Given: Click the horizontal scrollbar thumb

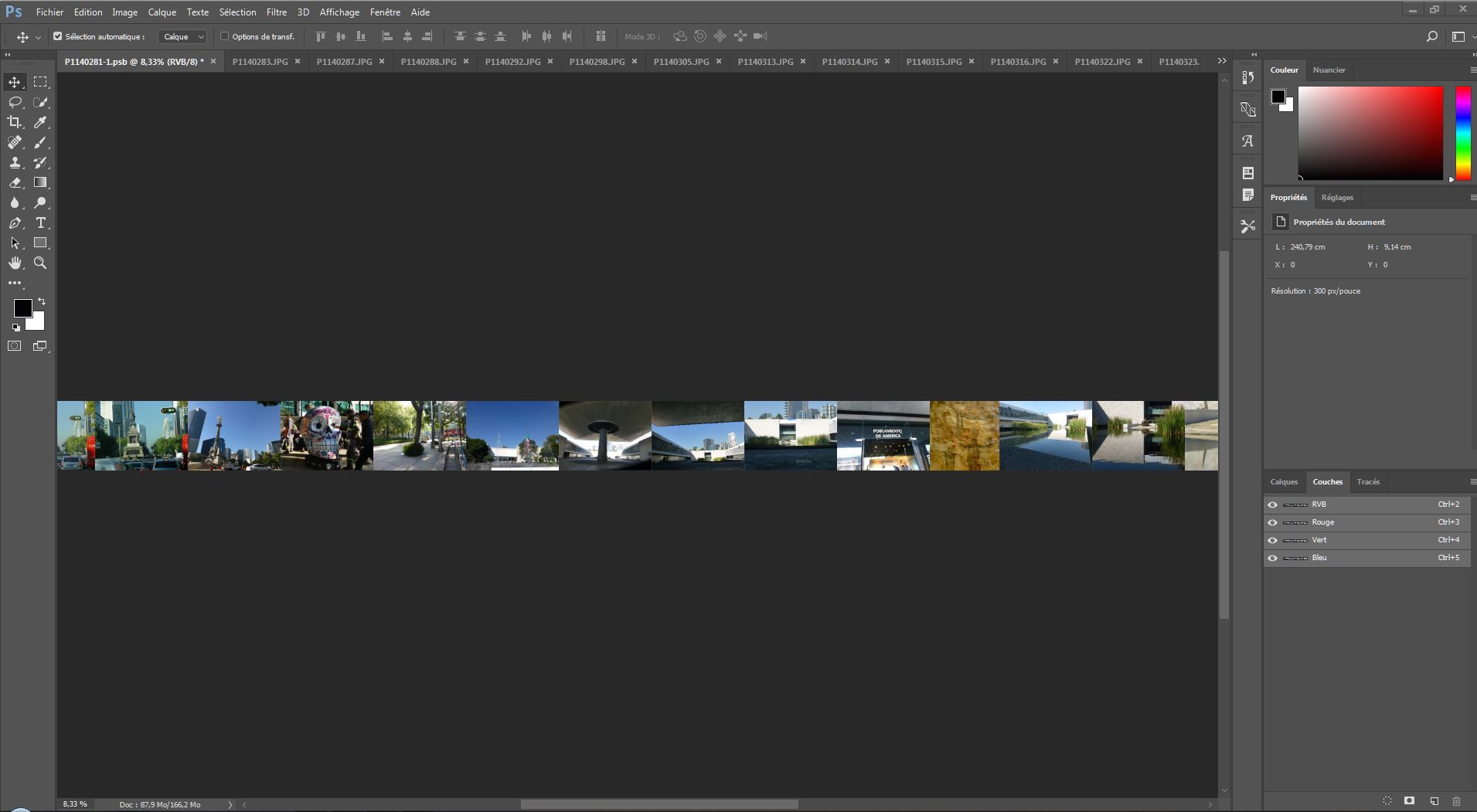Looking at the screenshot, I should tap(659, 804).
